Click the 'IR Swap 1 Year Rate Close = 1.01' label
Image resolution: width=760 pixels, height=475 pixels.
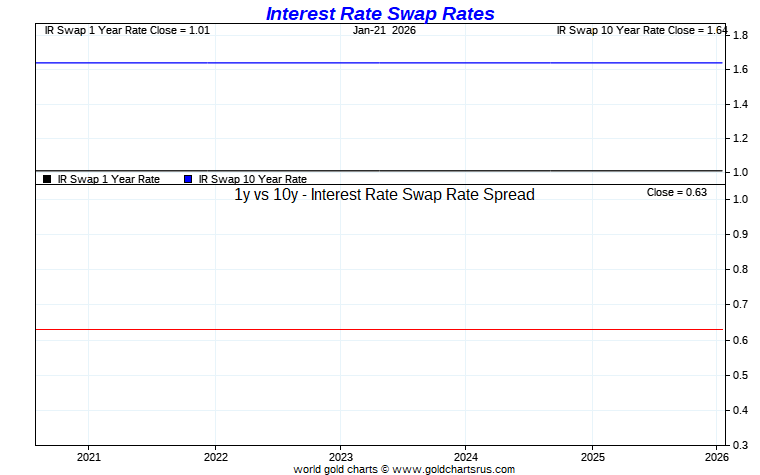point(127,30)
